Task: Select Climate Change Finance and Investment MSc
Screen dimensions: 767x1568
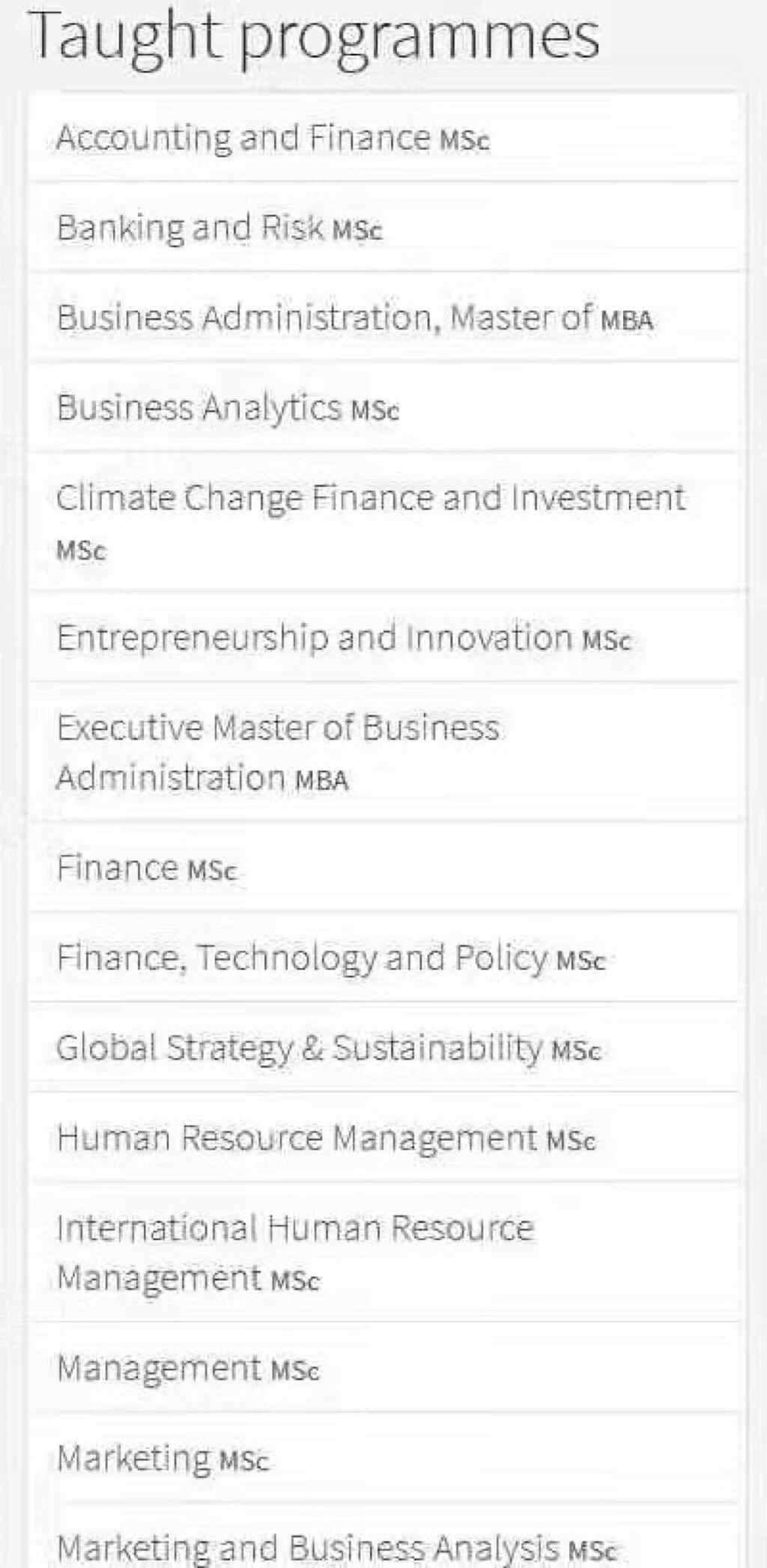Action: click(383, 522)
